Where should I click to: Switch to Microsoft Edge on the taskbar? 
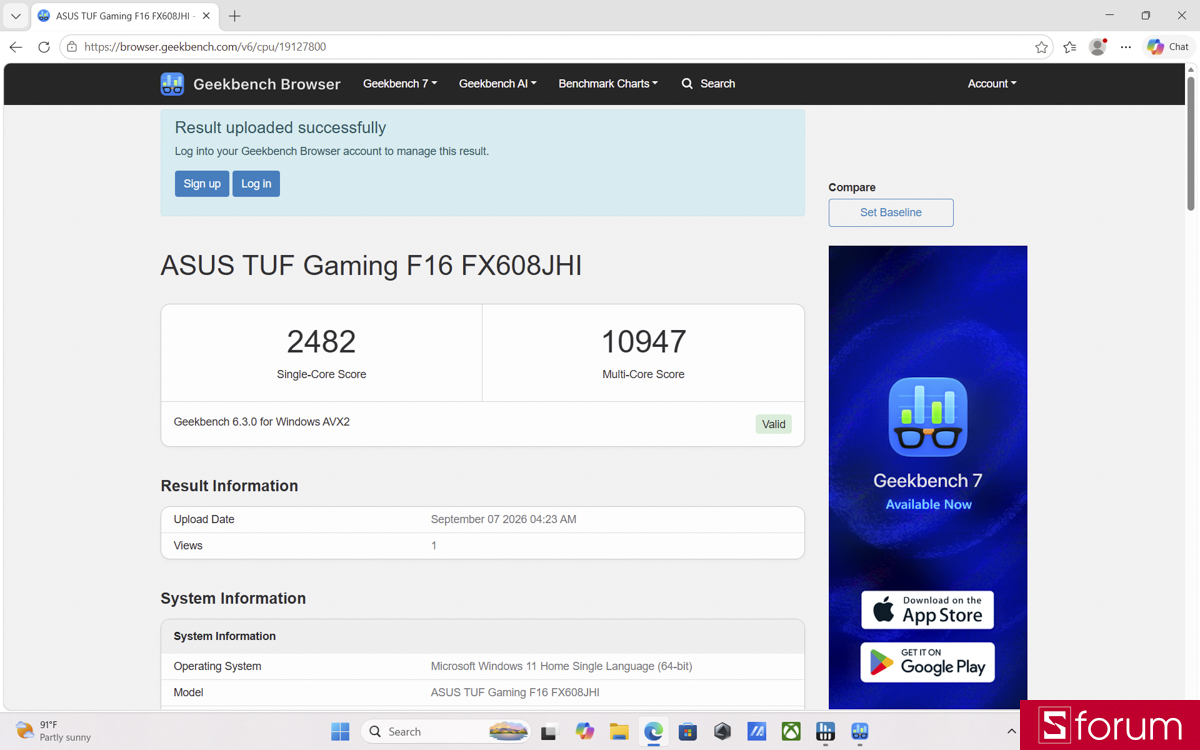[654, 732]
